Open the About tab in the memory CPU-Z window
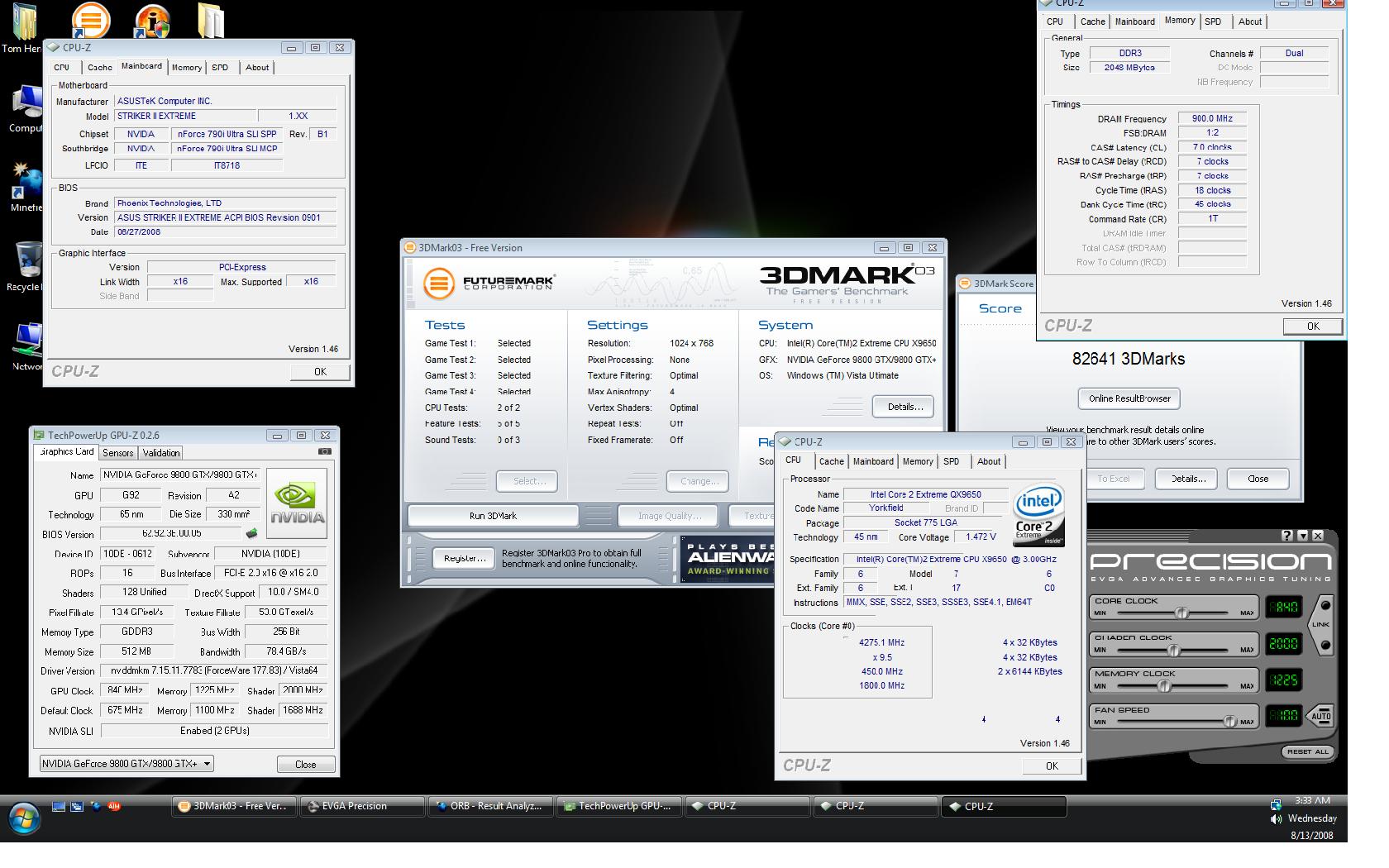The width and height of the screenshot is (1389, 868). pos(1250,21)
